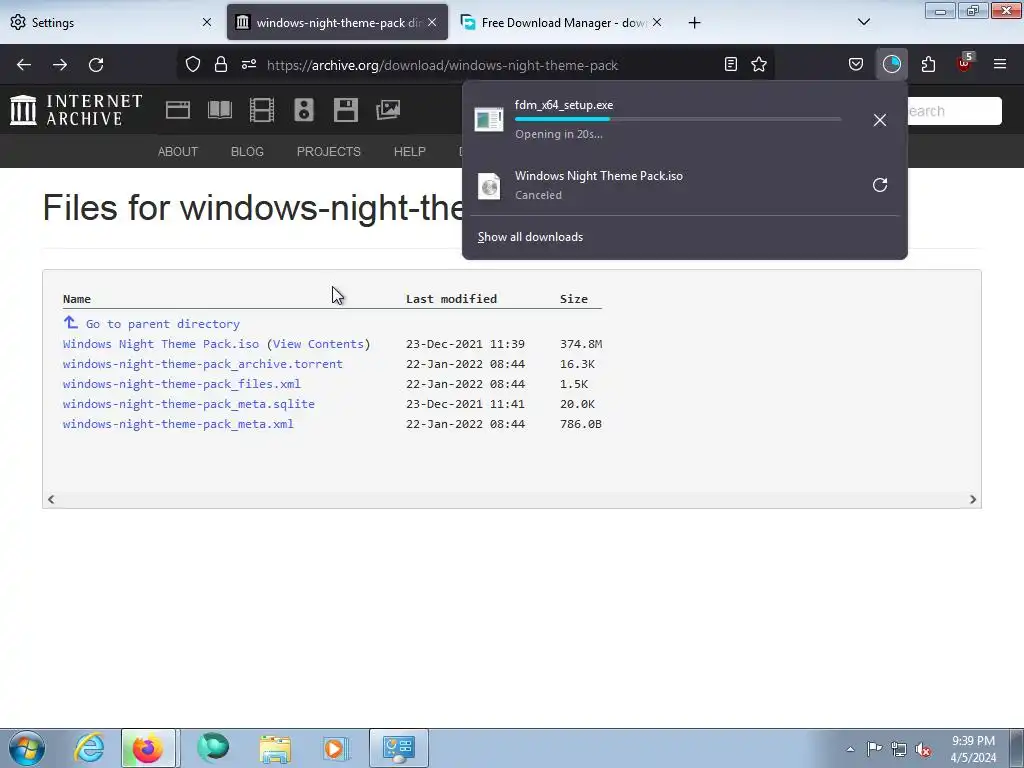Go back using the browser back arrow

coord(24,65)
